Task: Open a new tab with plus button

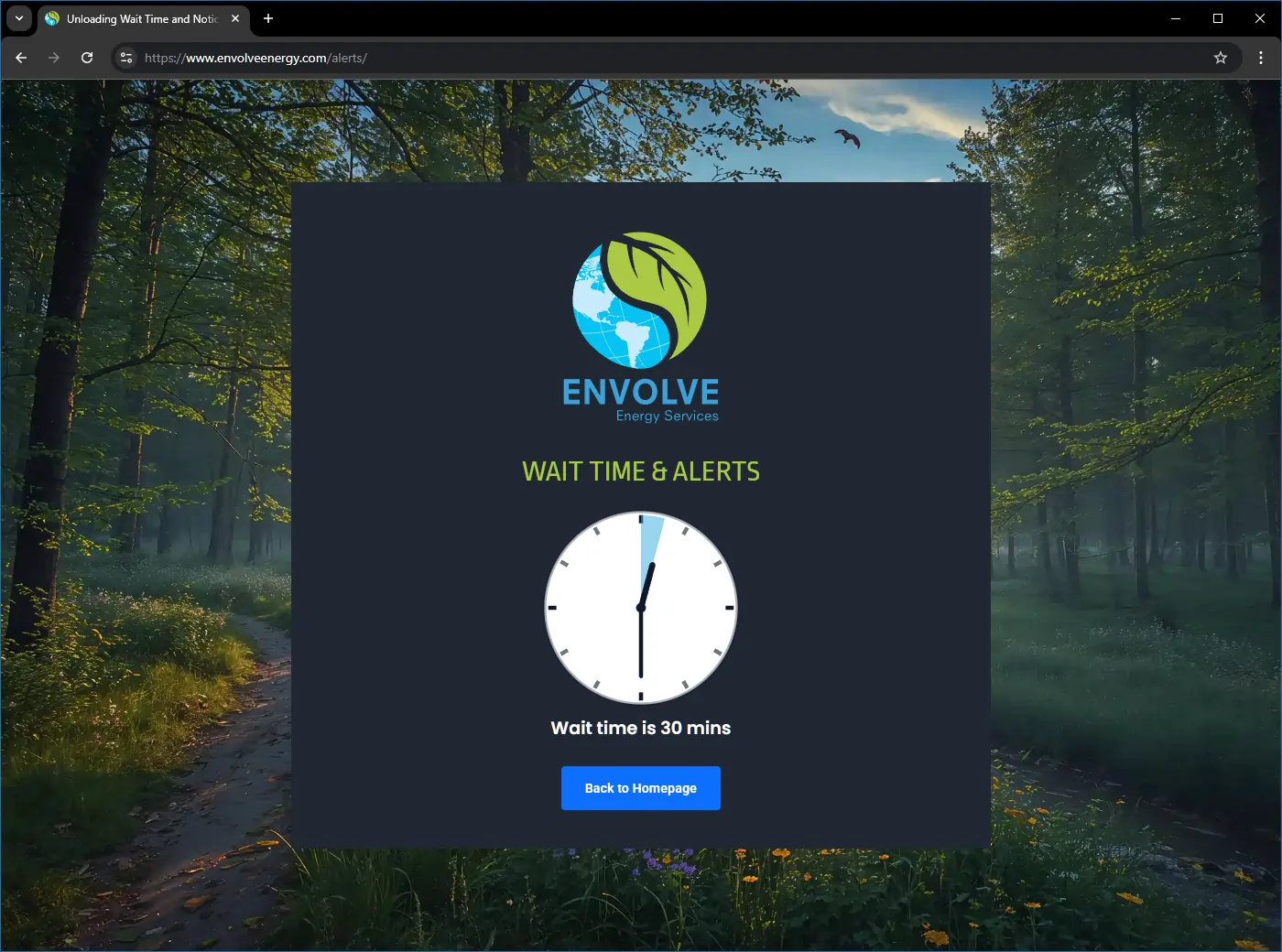Action: pyautogui.click(x=268, y=18)
